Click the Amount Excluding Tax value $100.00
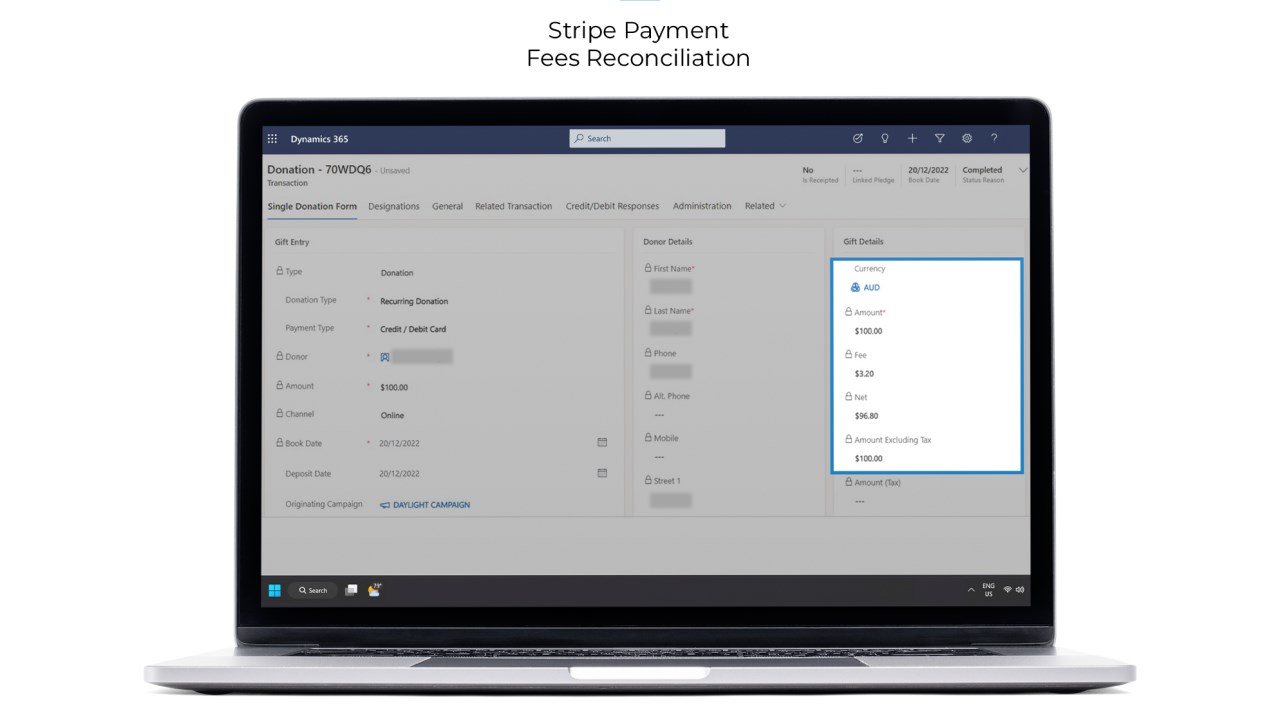Viewport: 1280px width, 720px height. coord(868,459)
